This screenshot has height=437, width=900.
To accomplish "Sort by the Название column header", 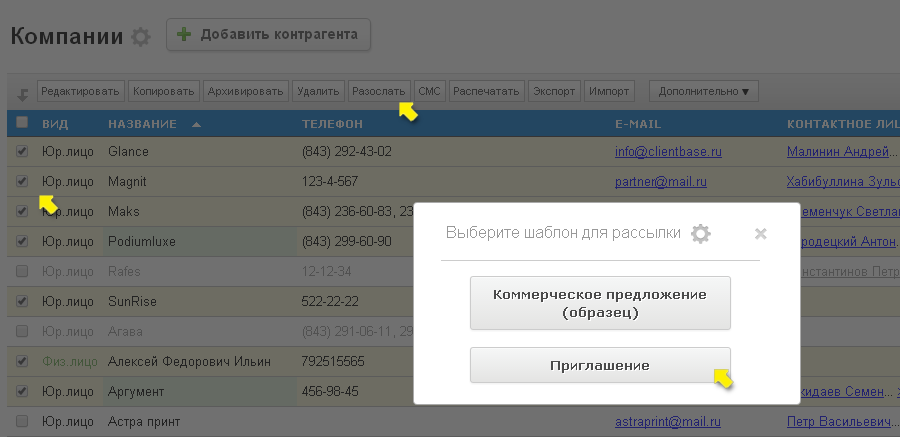I will coord(143,124).
